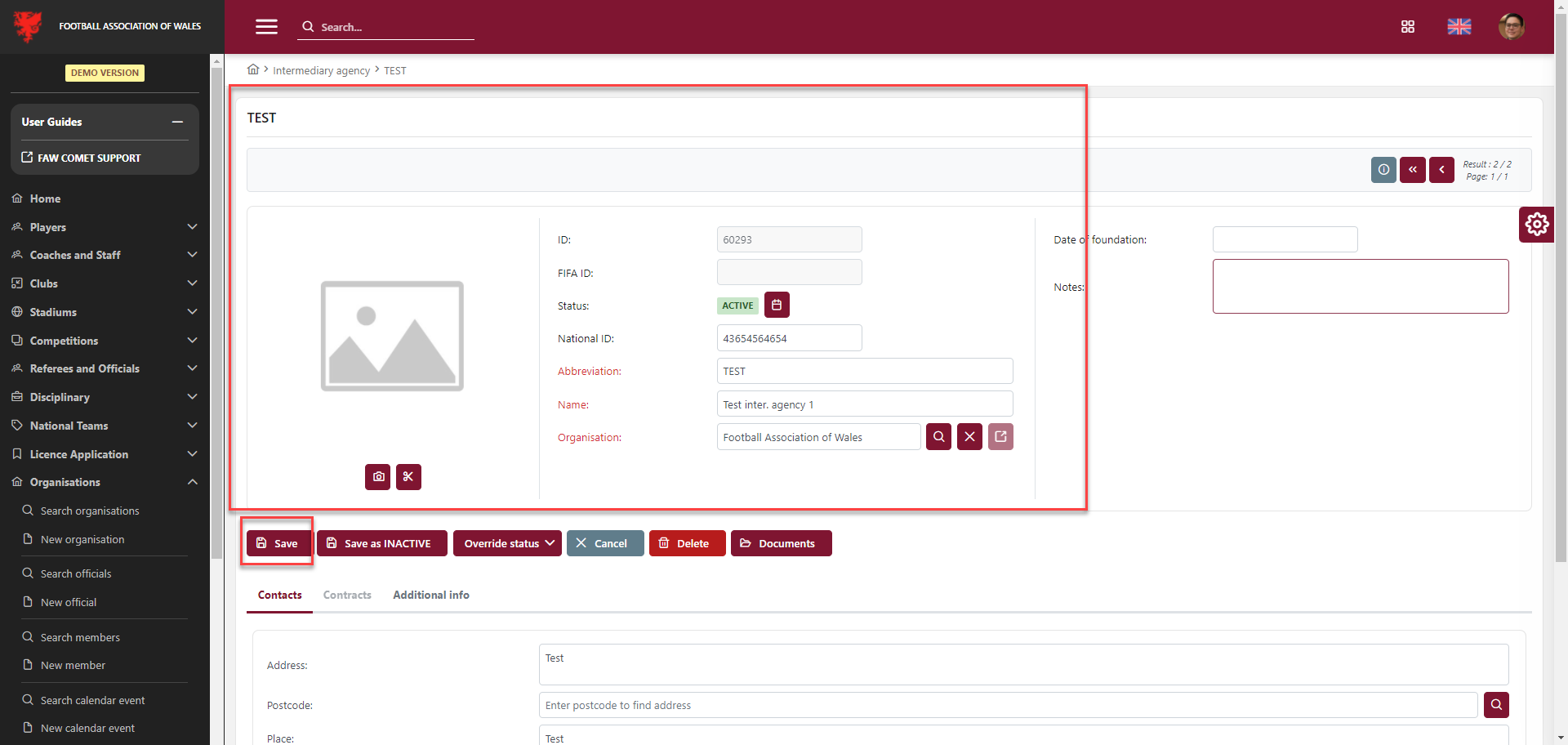The width and height of the screenshot is (1568, 745).
Task: Collapse the User Guides panel
Action: (x=177, y=122)
